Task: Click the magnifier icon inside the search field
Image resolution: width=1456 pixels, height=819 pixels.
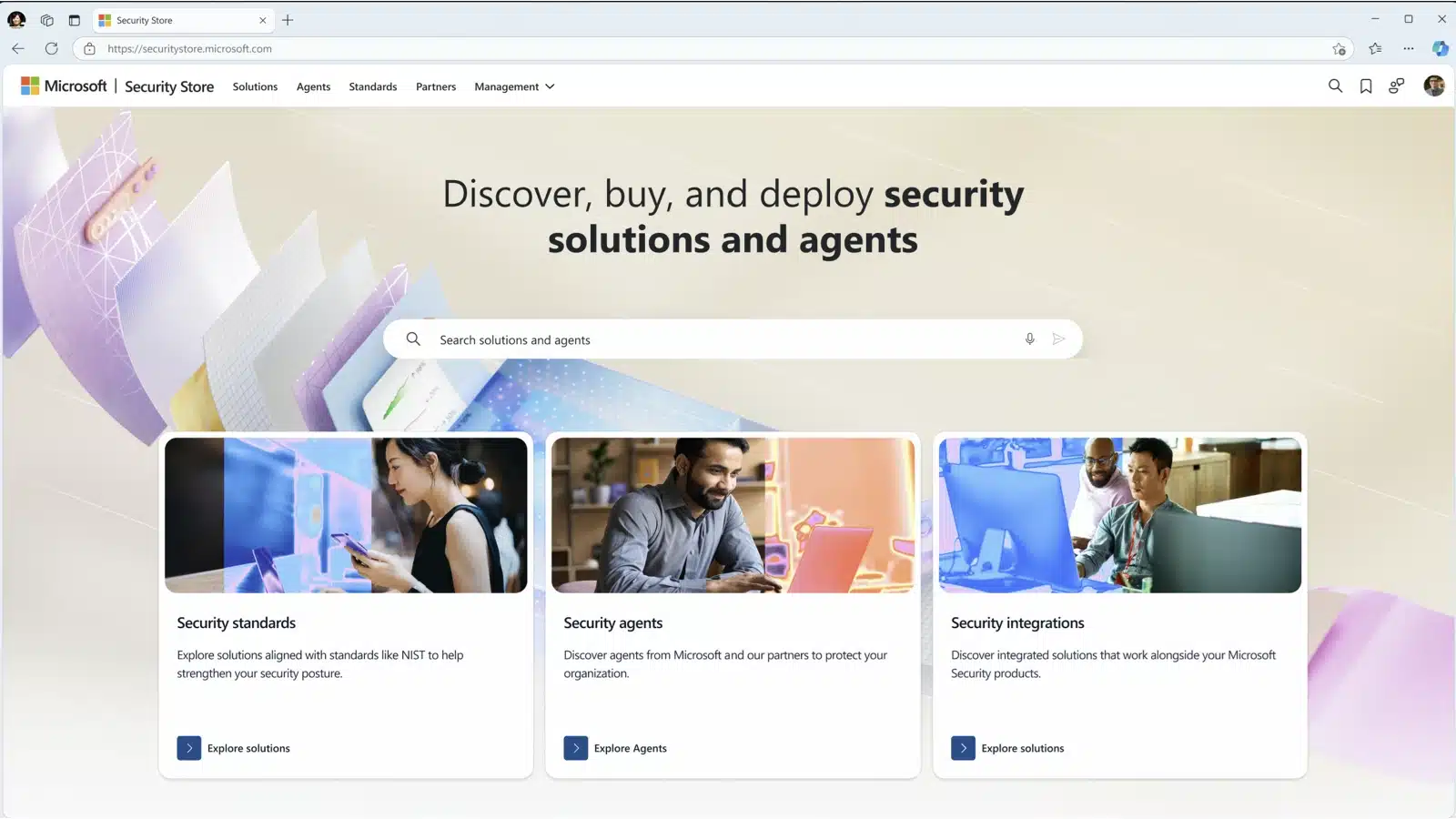Action: [412, 339]
